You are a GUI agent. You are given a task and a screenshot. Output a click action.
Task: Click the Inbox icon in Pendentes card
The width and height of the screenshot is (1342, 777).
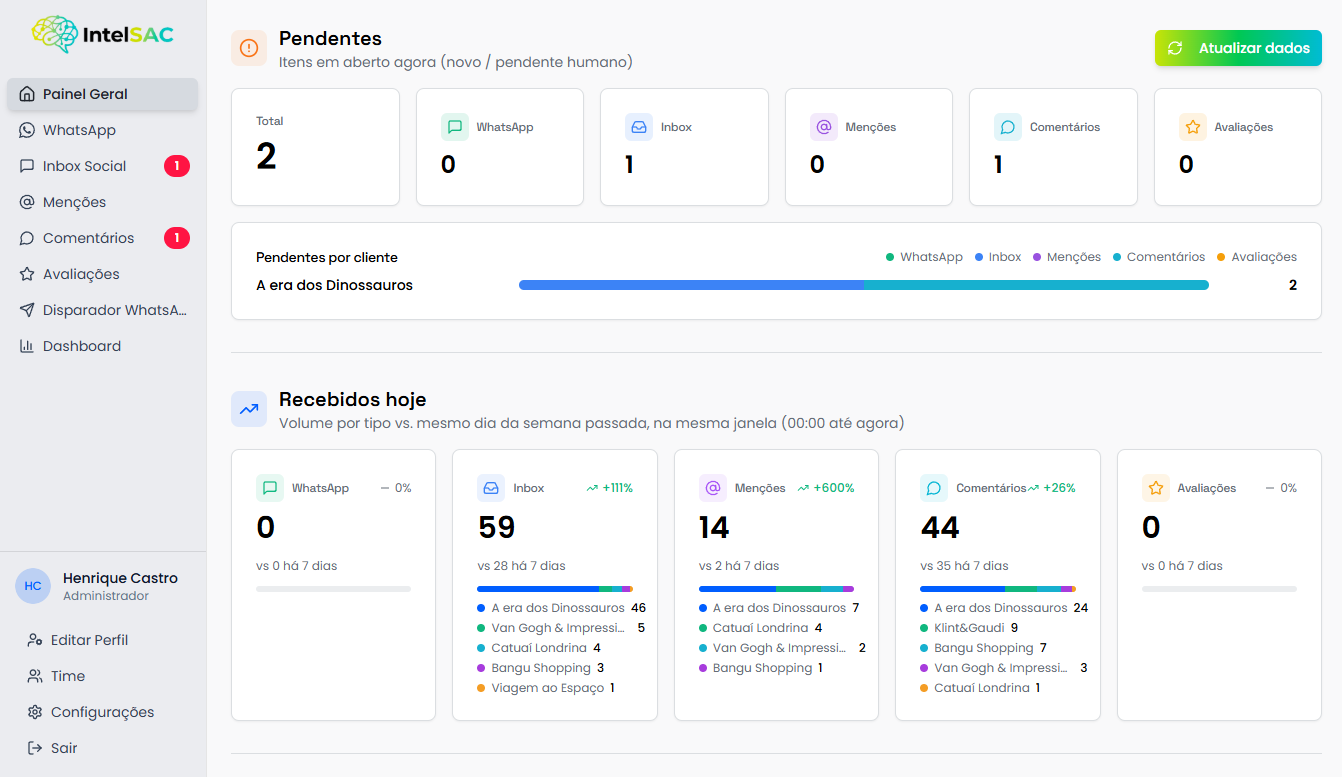coord(639,127)
